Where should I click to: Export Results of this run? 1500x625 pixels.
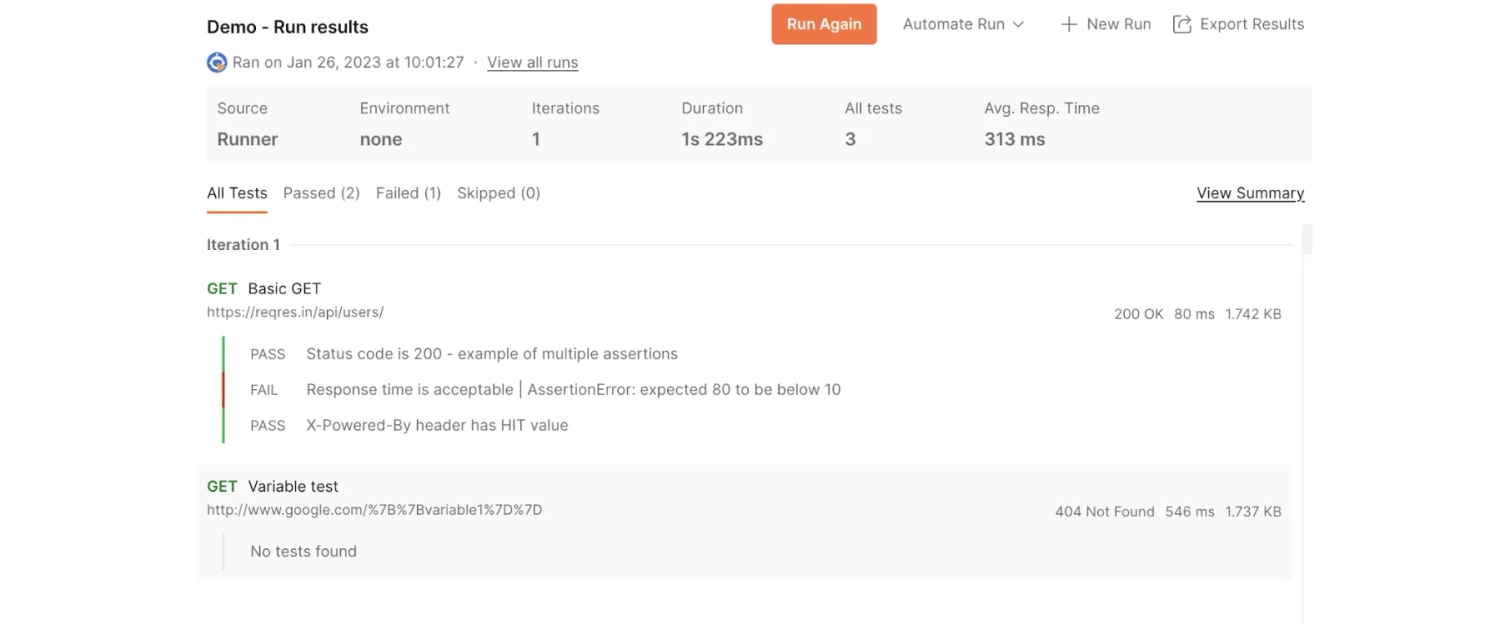point(1238,24)
